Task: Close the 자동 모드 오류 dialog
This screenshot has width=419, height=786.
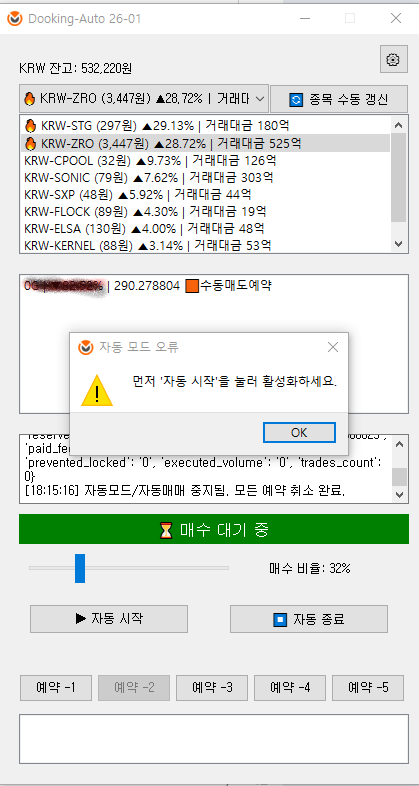Action: coord(333,347)
